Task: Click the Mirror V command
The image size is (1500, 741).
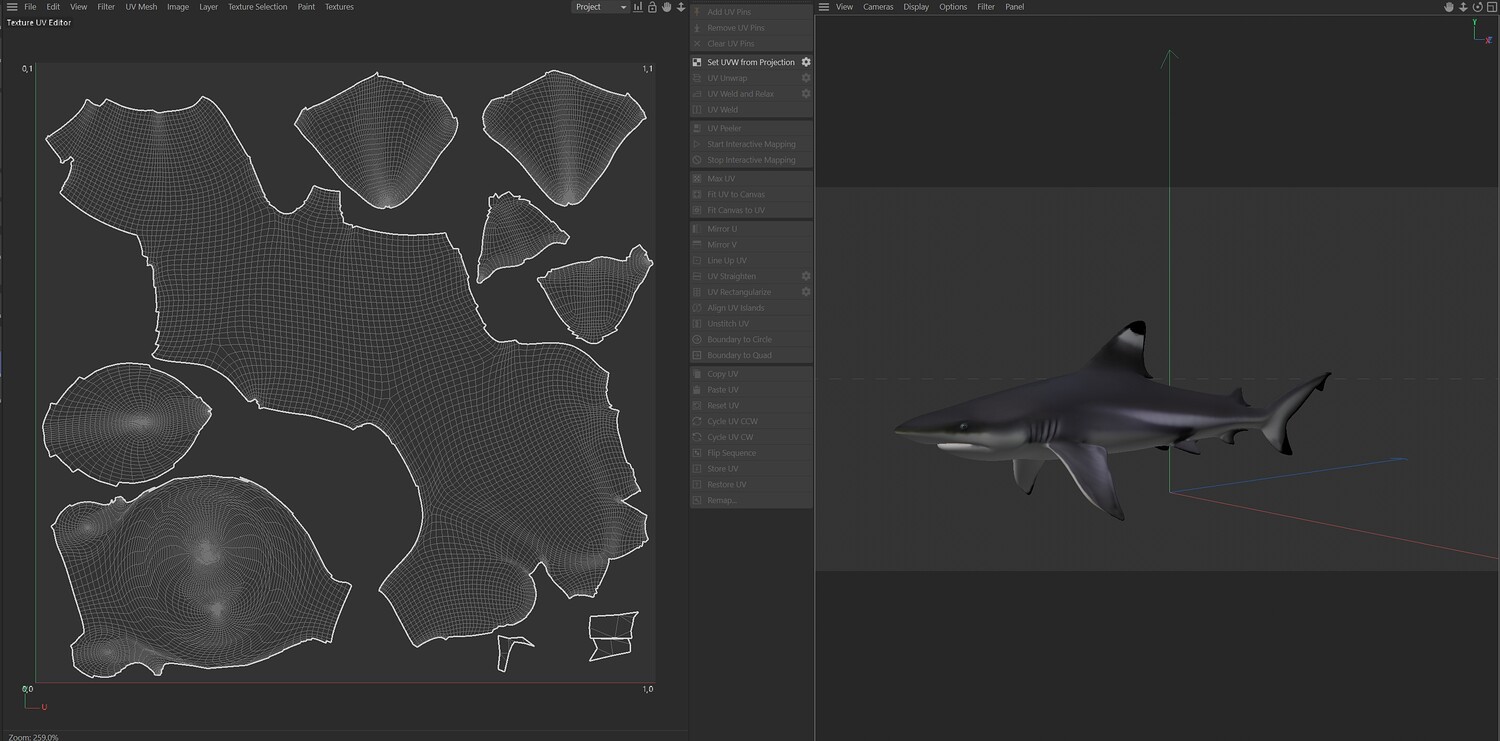Action: pos(751,245)
